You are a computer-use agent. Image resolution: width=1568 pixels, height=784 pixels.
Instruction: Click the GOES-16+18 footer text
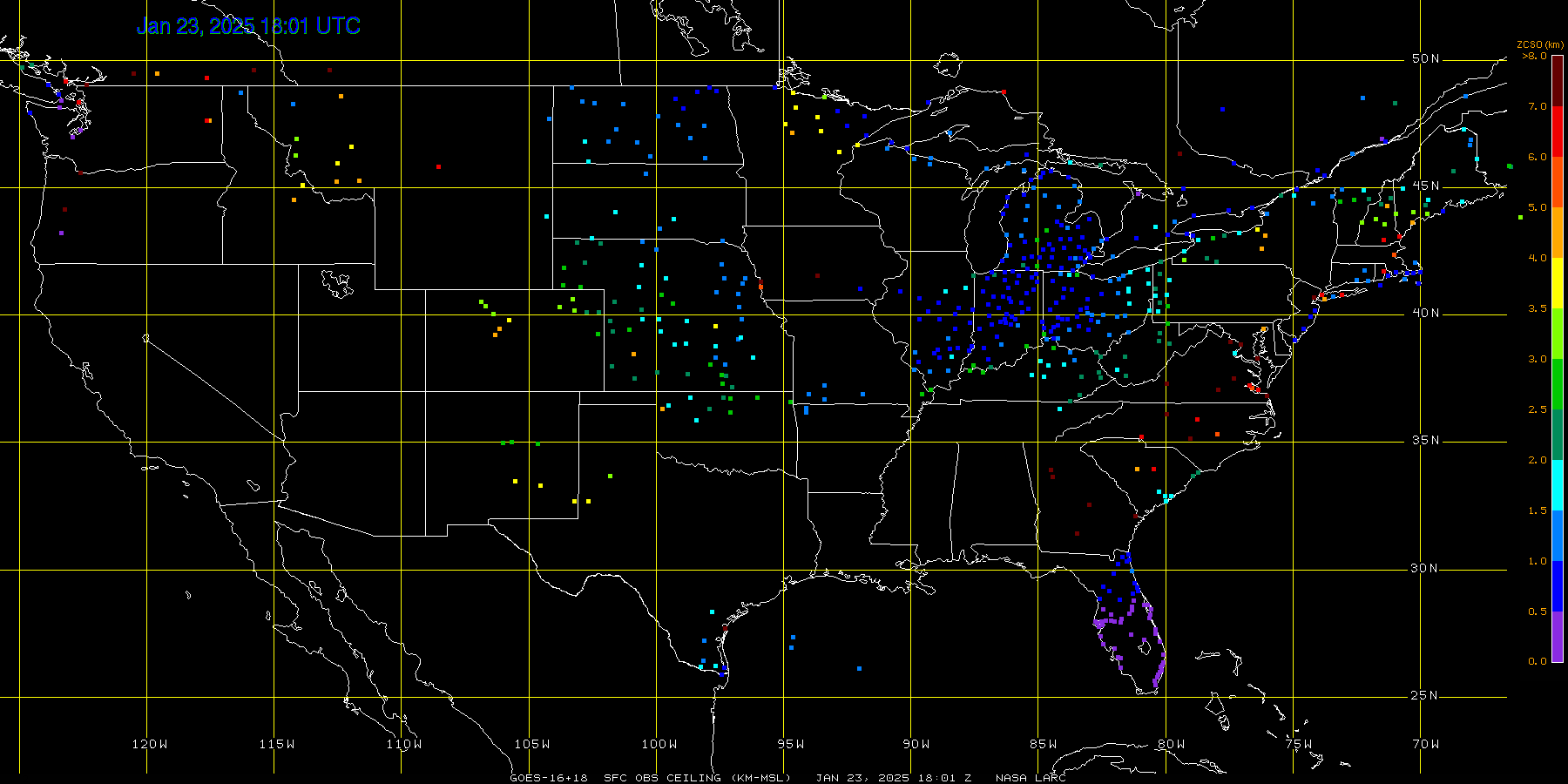pyautogui.click(x=549, y=778)
